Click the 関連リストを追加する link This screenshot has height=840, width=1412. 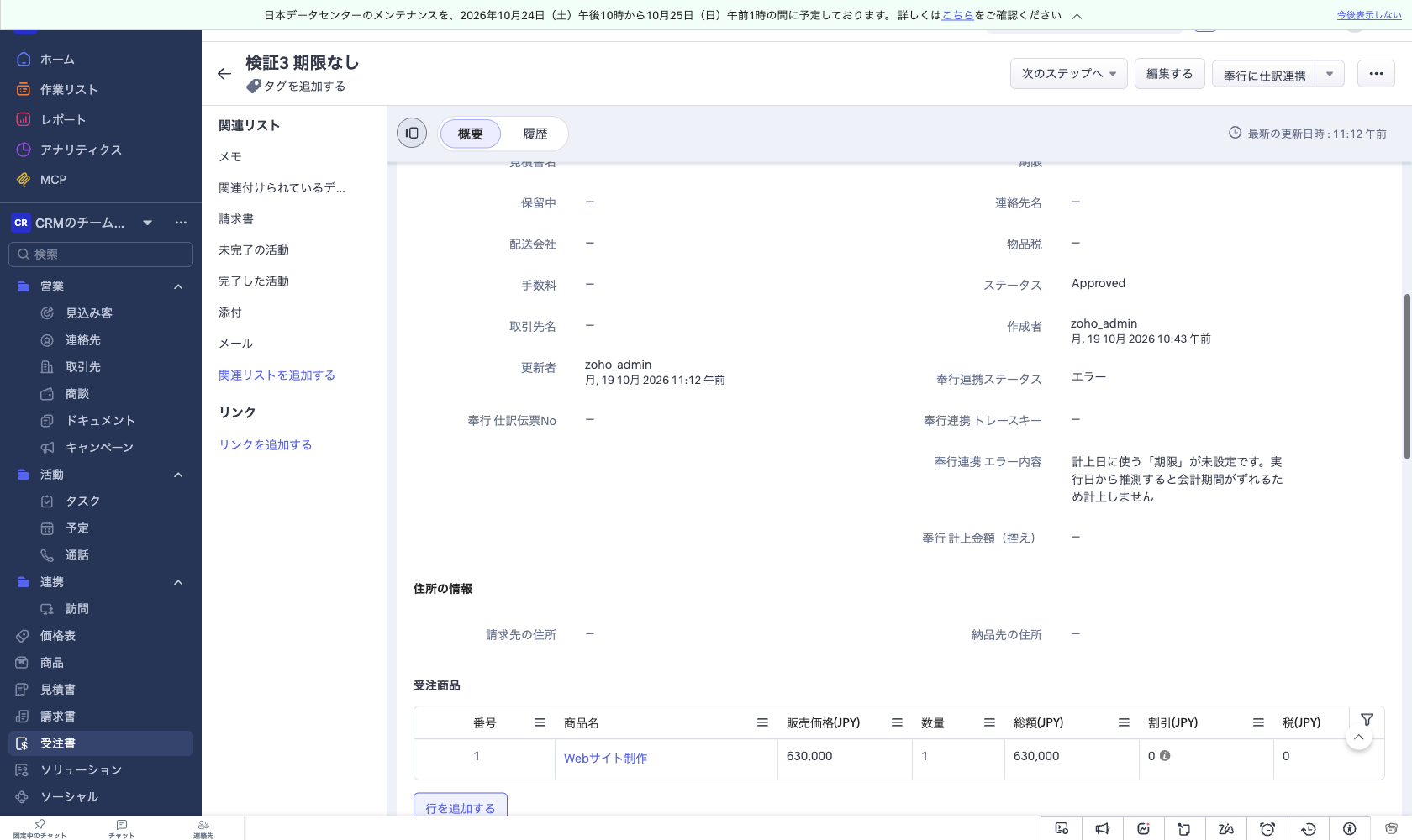(277, 375)
